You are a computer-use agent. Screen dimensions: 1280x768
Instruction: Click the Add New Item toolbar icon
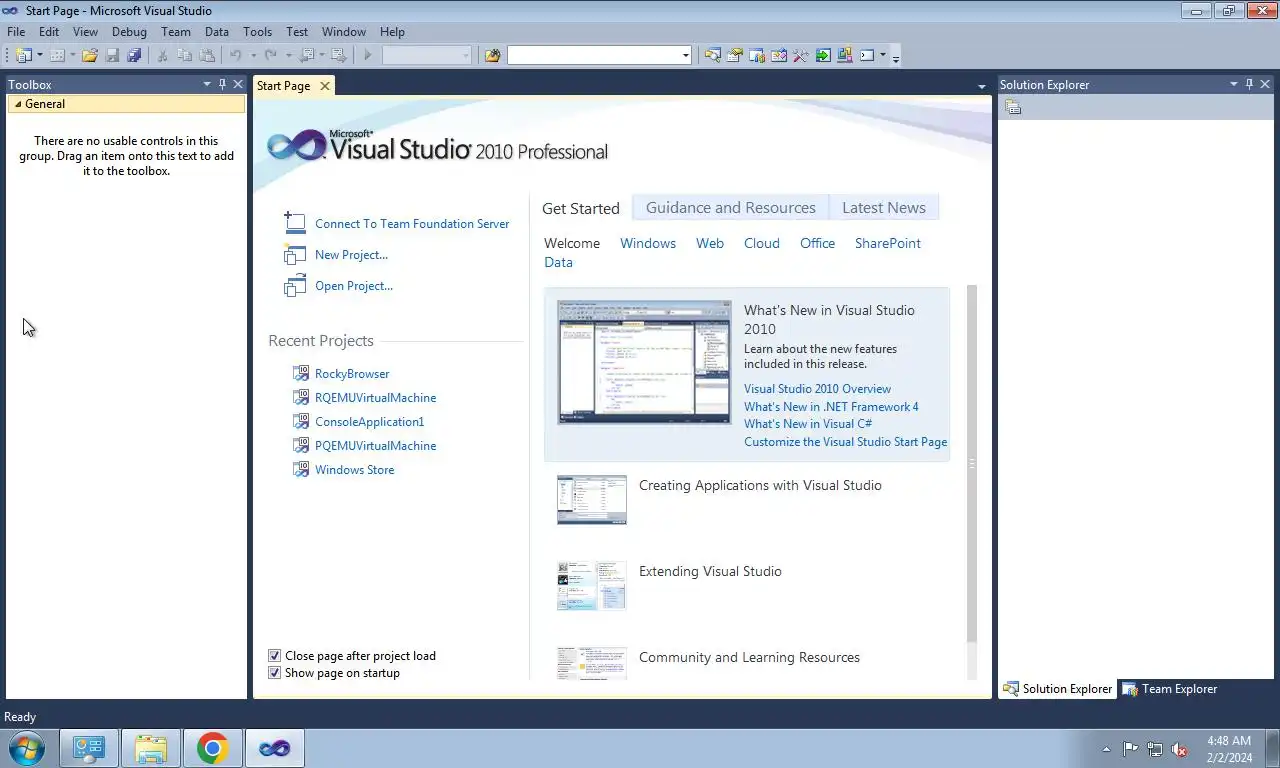[x=57, y=55]
